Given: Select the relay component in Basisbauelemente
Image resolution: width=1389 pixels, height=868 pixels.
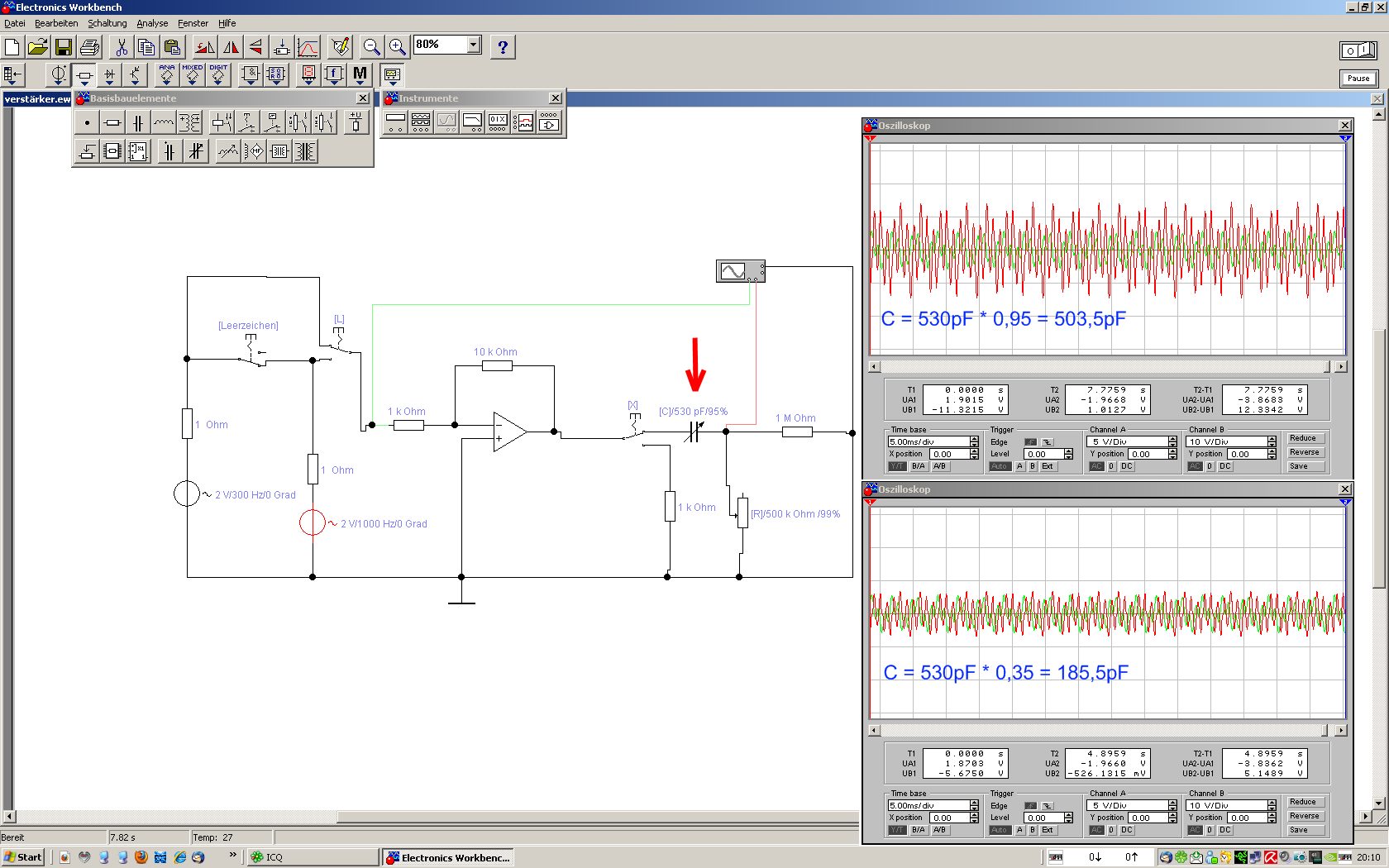Looking at the screenshot, I should [x=222, y=123].
